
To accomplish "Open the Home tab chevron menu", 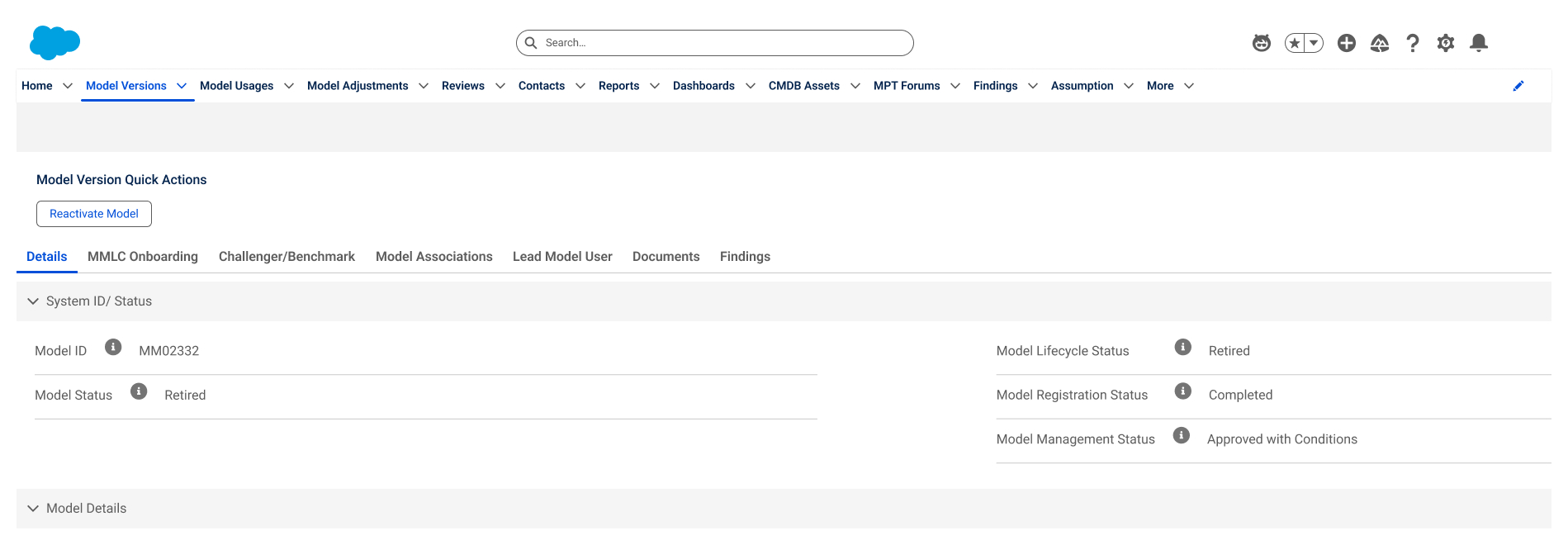I will (68, 86).
